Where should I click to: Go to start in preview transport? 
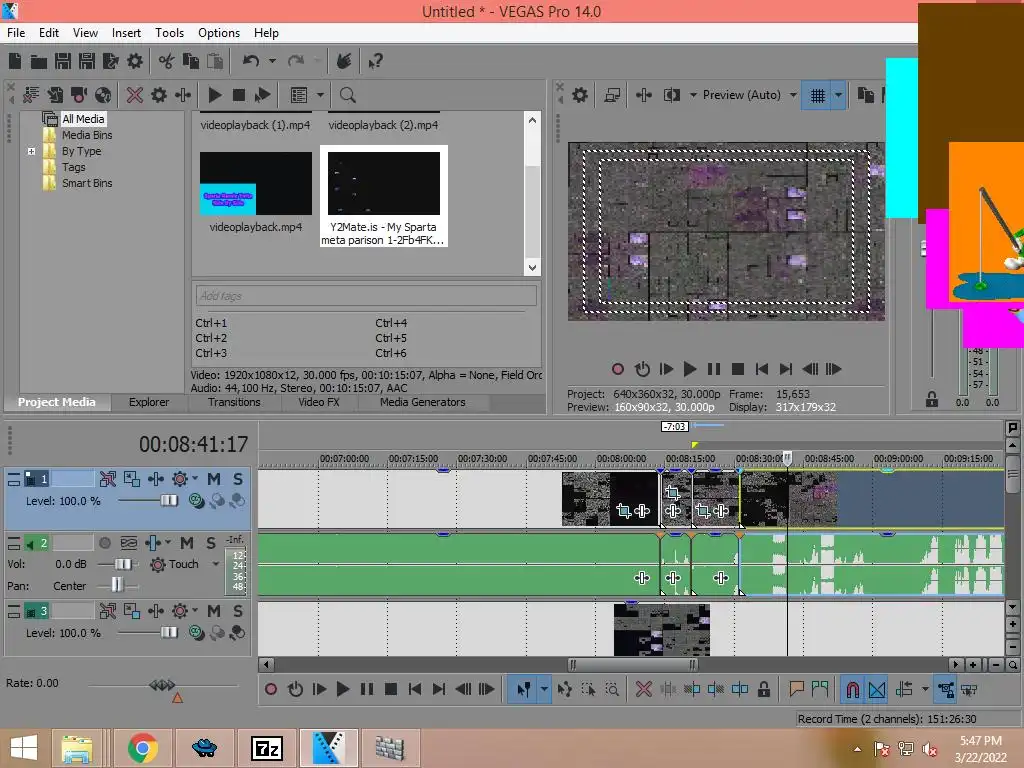click(x=761, y=370)
